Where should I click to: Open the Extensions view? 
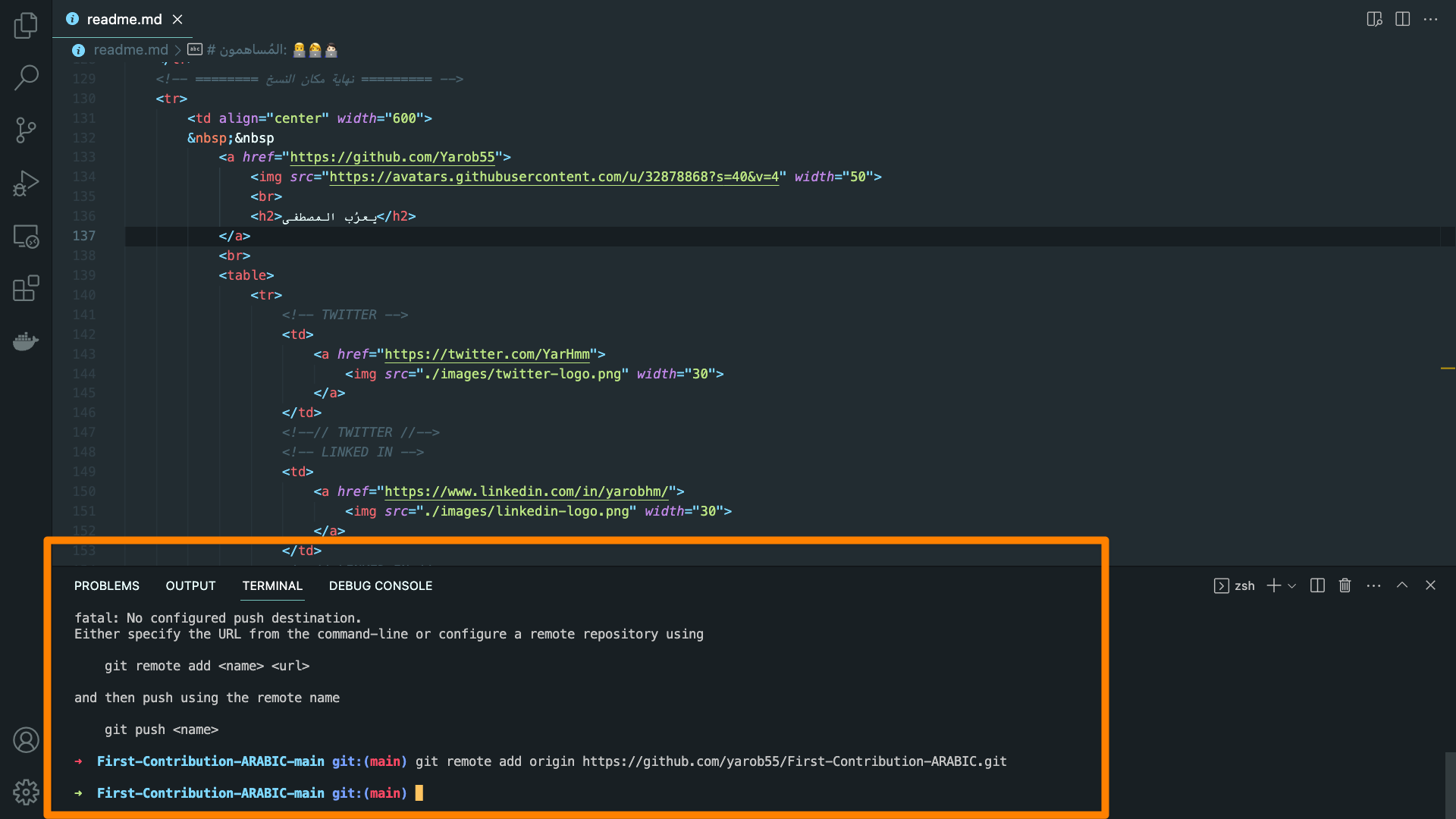(x=26, y=289)
